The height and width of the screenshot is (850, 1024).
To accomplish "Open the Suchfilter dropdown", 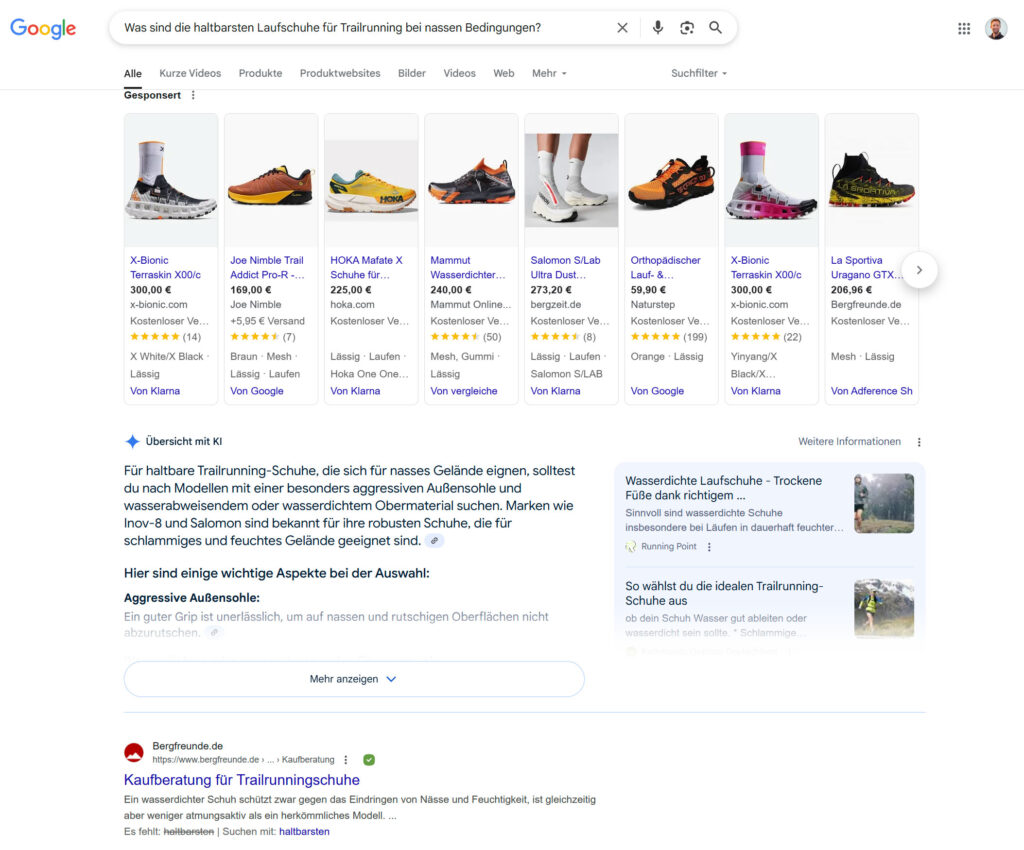I will (x=699, y=73).
